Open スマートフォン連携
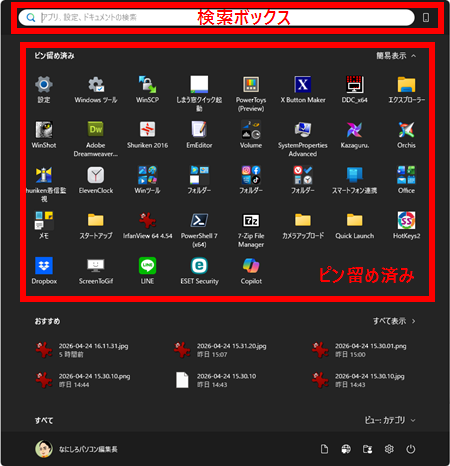The height and width of the screenshot is (466, 450). [354, 180]
